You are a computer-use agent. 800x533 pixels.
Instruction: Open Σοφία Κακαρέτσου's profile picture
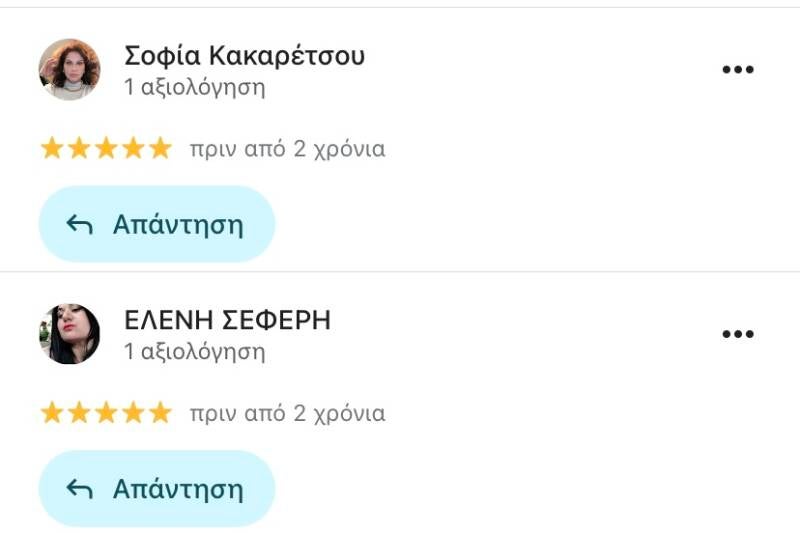69,69
